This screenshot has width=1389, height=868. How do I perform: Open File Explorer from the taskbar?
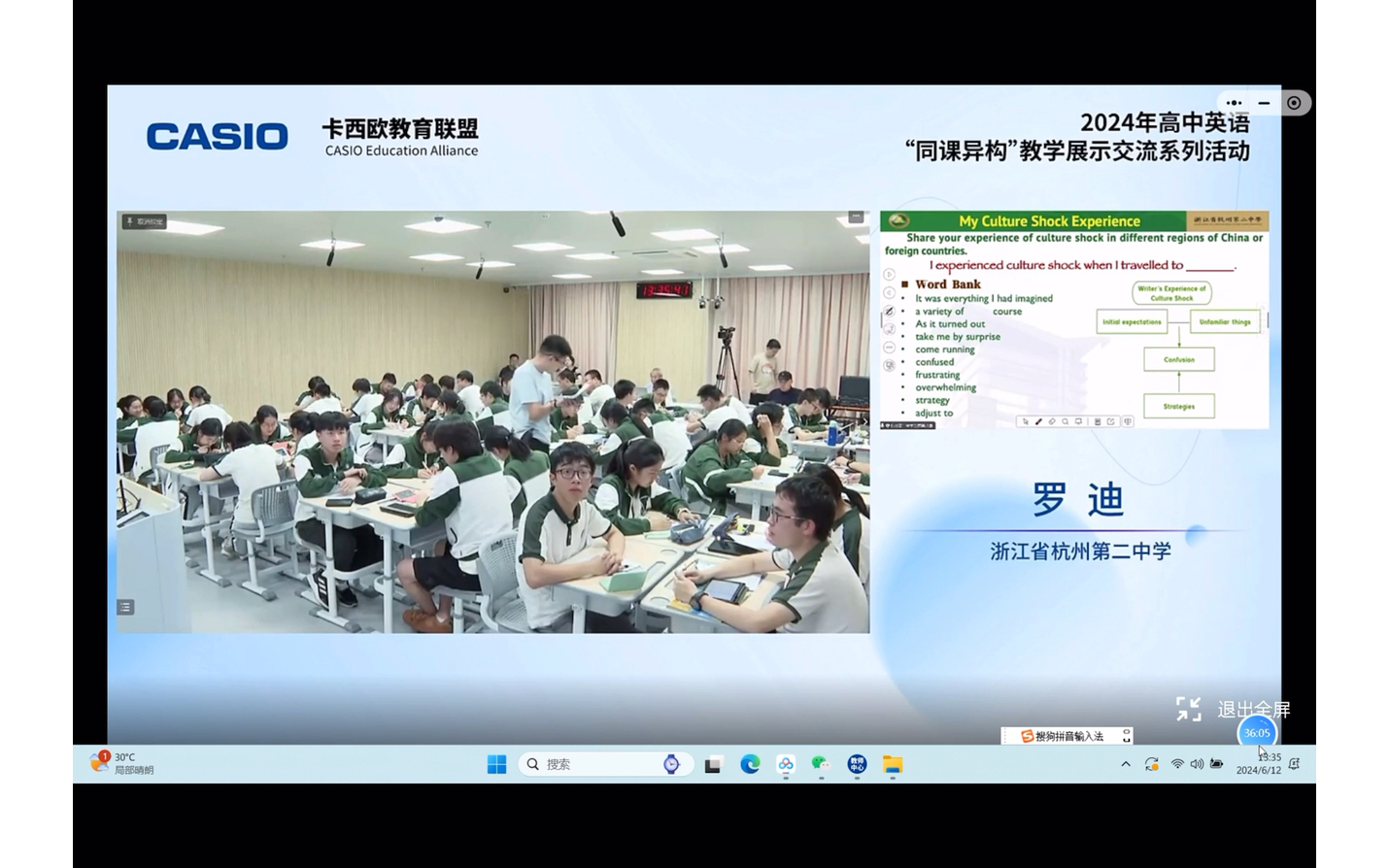tap(893, 765)
